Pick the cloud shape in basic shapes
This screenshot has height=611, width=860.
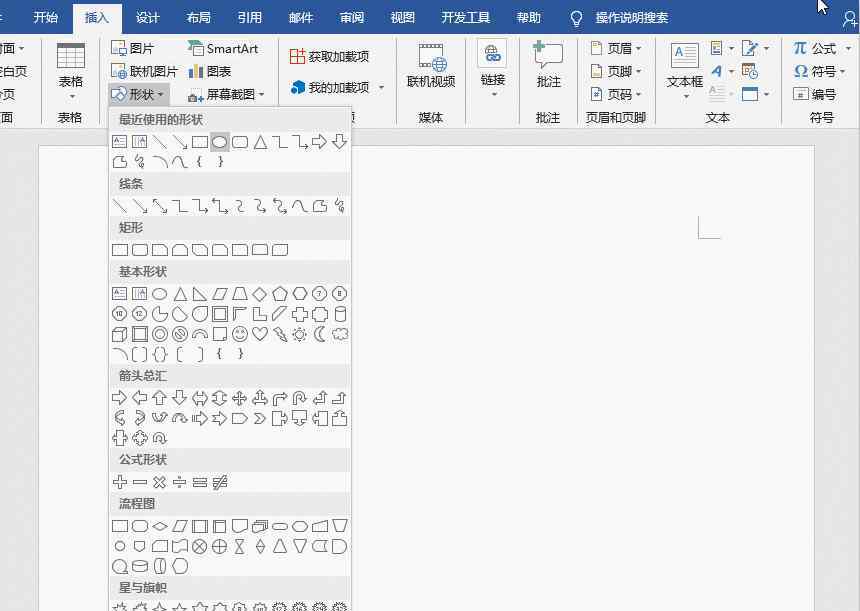point(340,333)
